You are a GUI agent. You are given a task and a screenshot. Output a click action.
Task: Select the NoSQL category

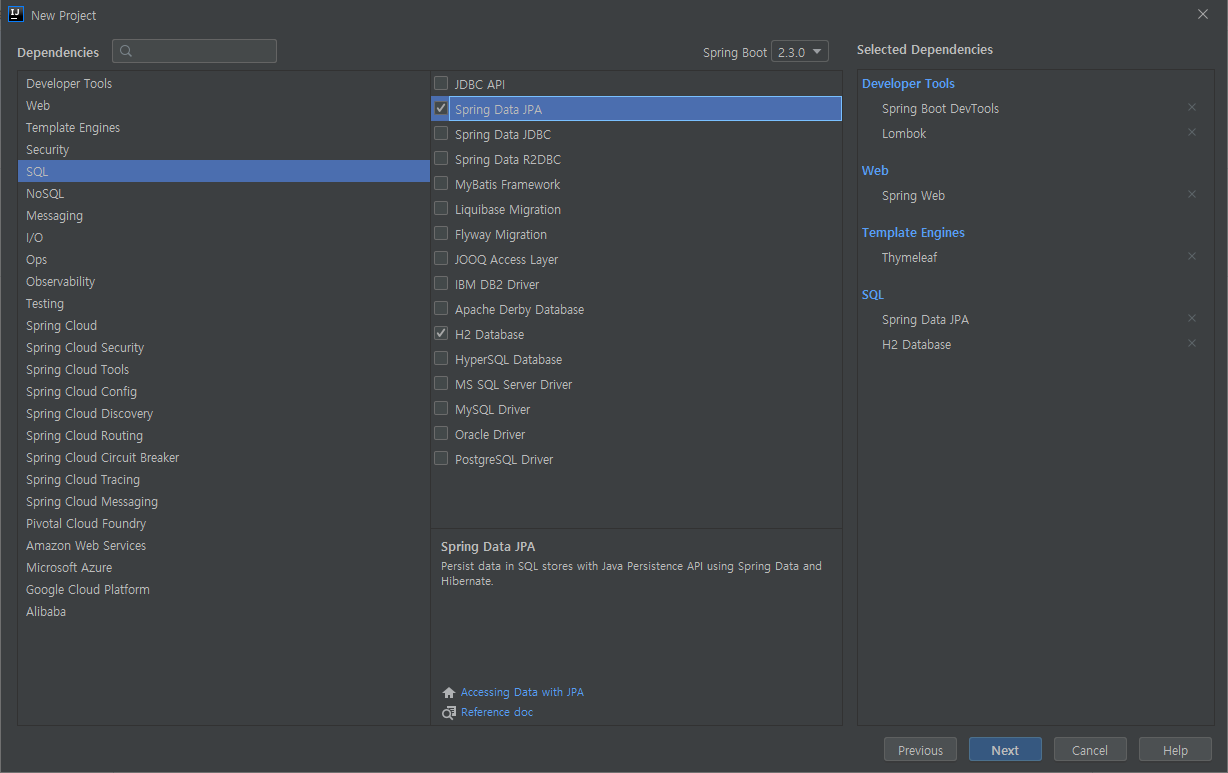pyautogui.click(x=45, y=193)
